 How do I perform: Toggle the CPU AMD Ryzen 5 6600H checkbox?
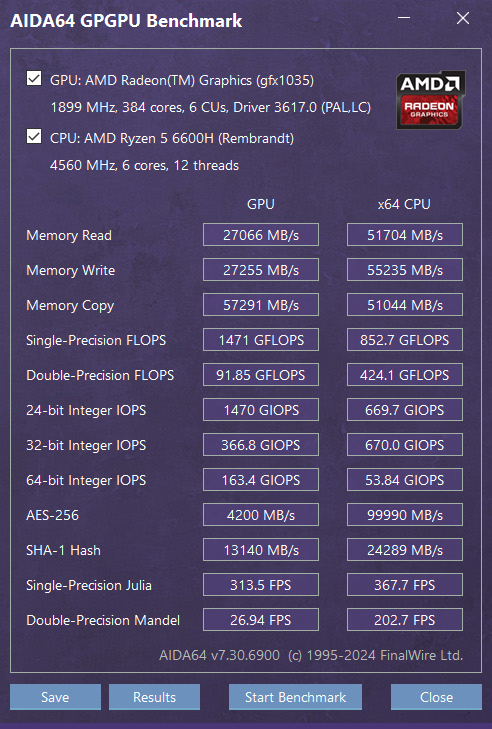[x=34, y=137]
